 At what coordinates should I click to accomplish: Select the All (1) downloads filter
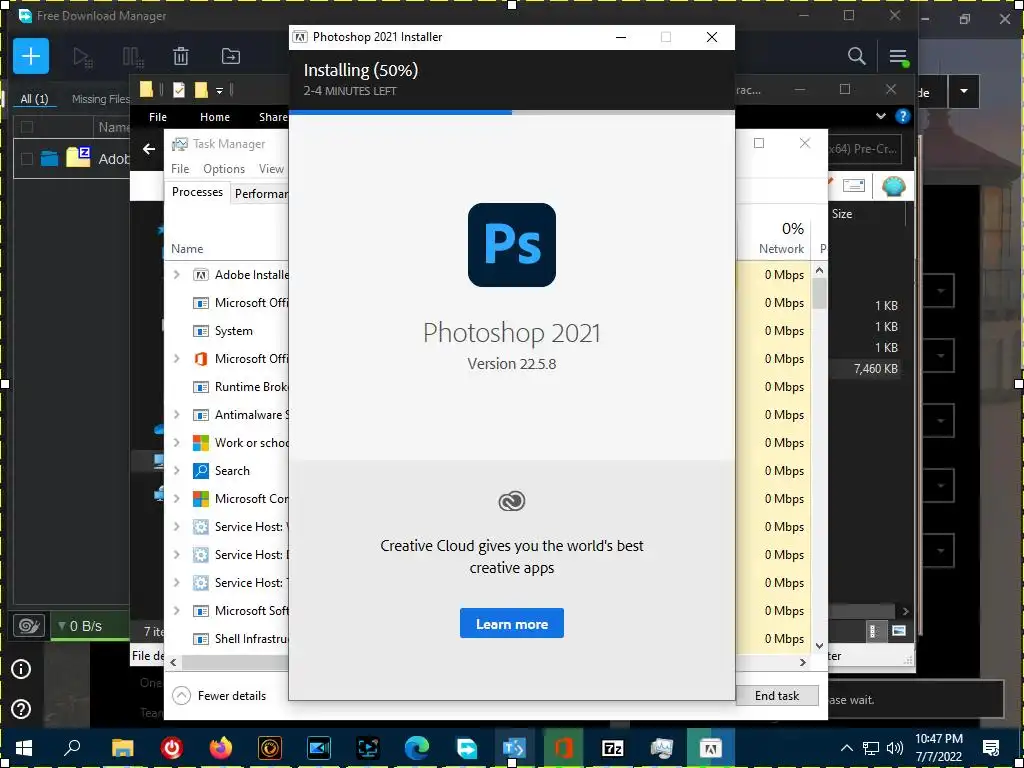[34, 99]
